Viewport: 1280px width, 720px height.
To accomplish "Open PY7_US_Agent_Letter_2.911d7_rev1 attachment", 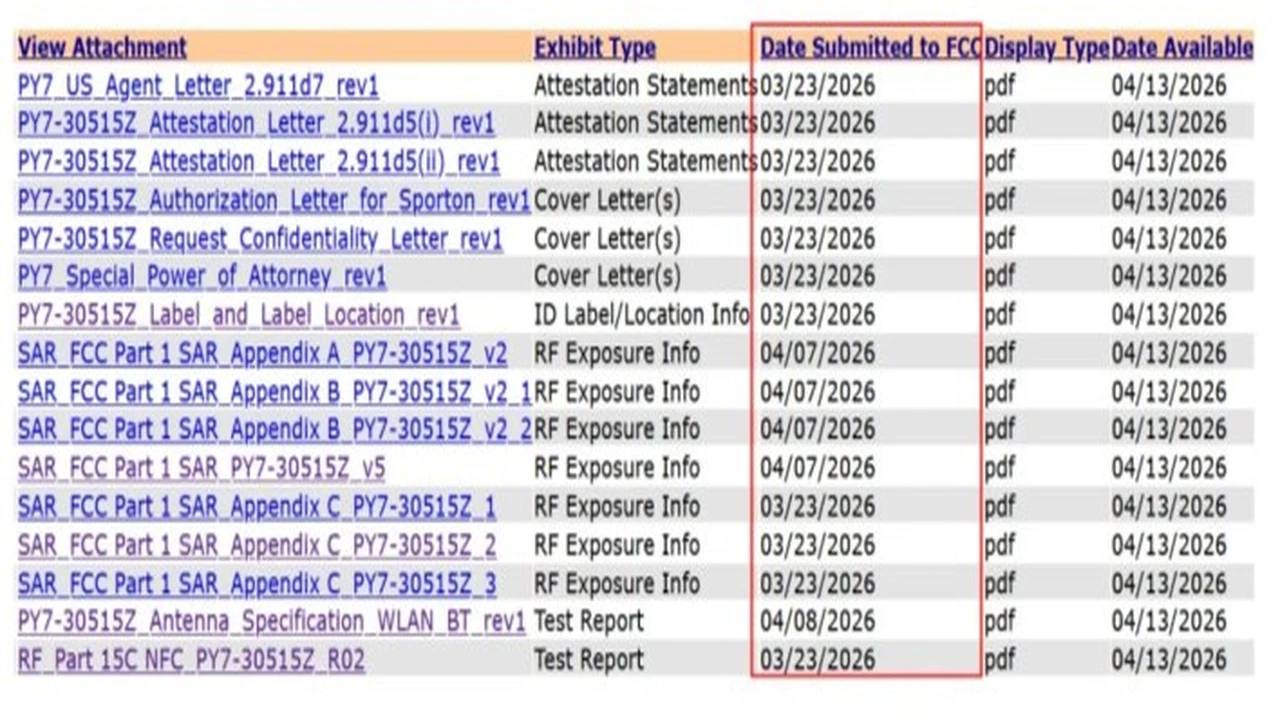I will (x=198, y=86).
